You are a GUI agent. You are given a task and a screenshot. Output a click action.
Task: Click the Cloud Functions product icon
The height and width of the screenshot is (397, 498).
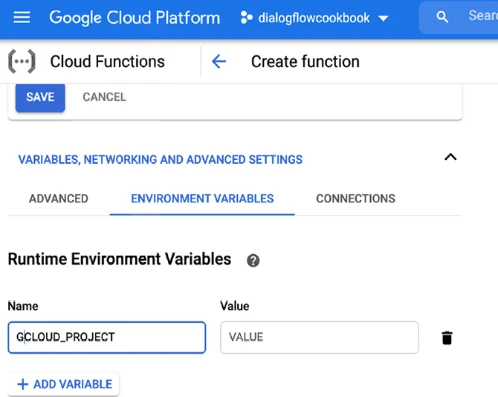coord(22,61)
